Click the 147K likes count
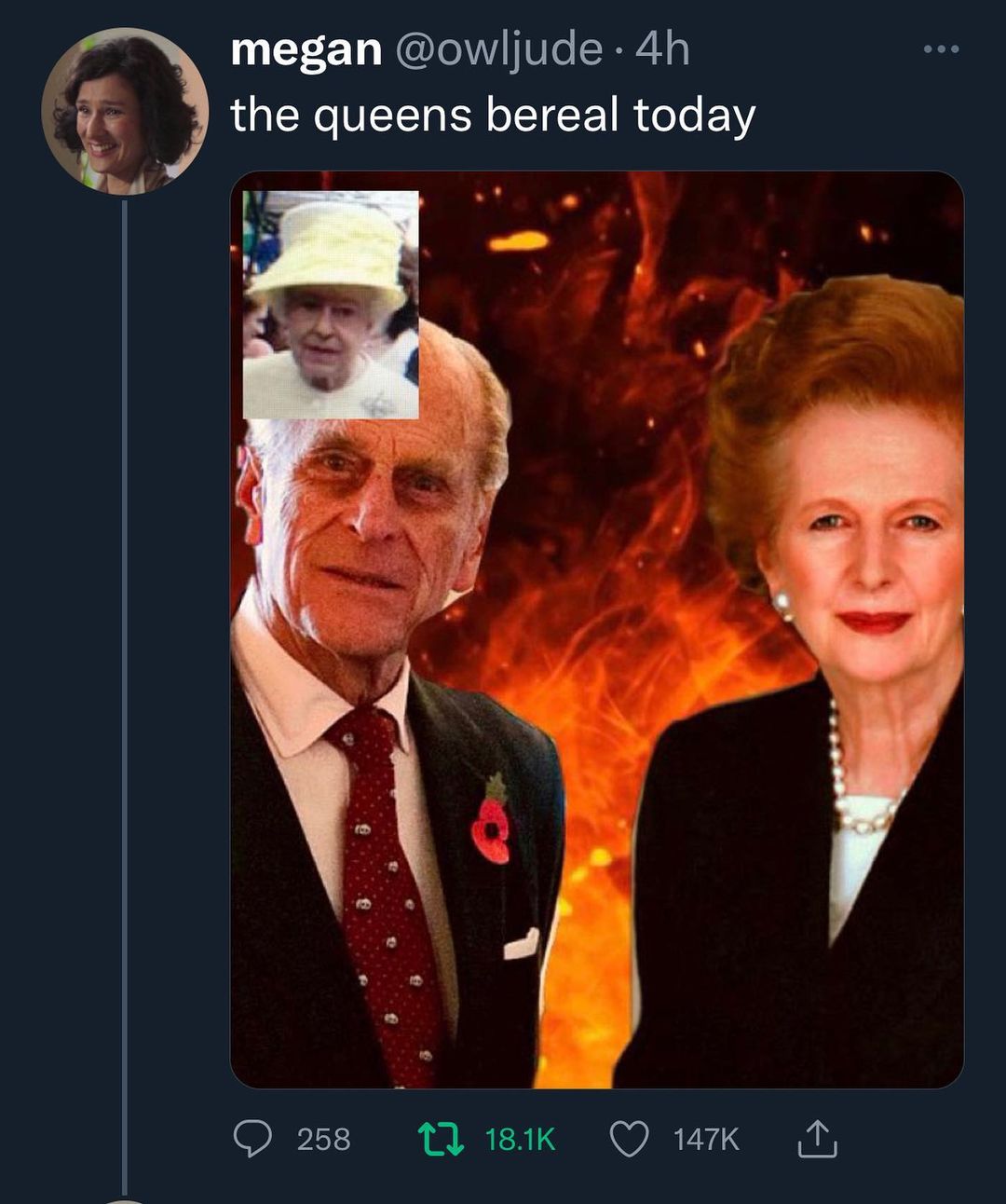The height and width of the screenshot is (1204, 1006). 706,1139
